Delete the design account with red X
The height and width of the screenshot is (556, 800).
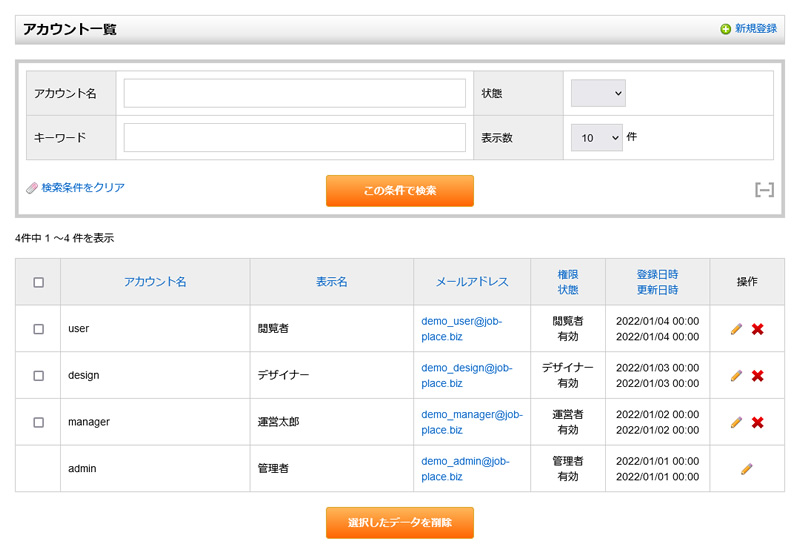(x=758, y=376)
